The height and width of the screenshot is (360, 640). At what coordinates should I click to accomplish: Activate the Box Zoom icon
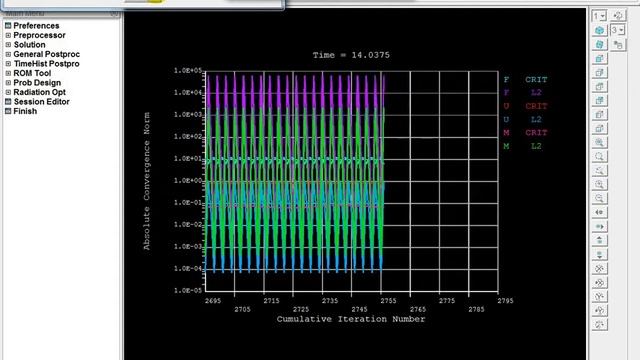599,156
